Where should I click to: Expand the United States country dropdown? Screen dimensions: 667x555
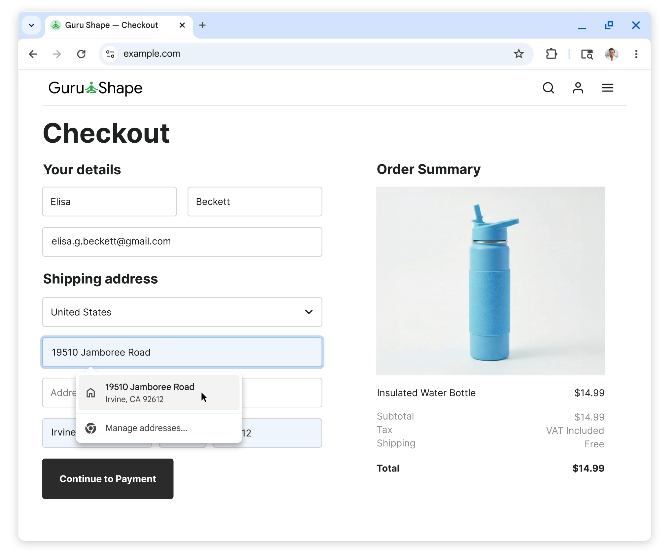[182, 312]
